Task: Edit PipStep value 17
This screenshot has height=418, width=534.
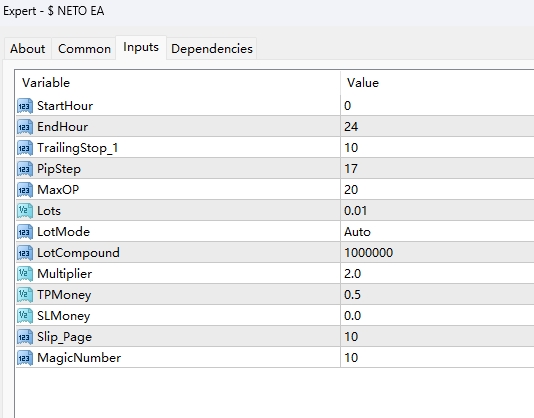Action: 437,169
